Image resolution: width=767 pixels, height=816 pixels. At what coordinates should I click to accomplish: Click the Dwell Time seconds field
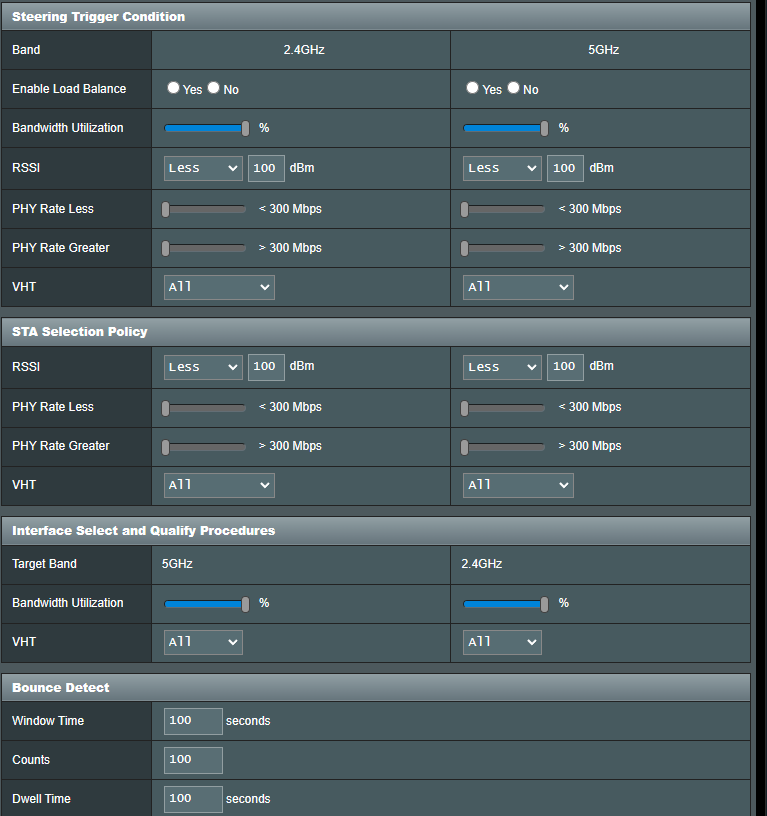click(193, 799)
